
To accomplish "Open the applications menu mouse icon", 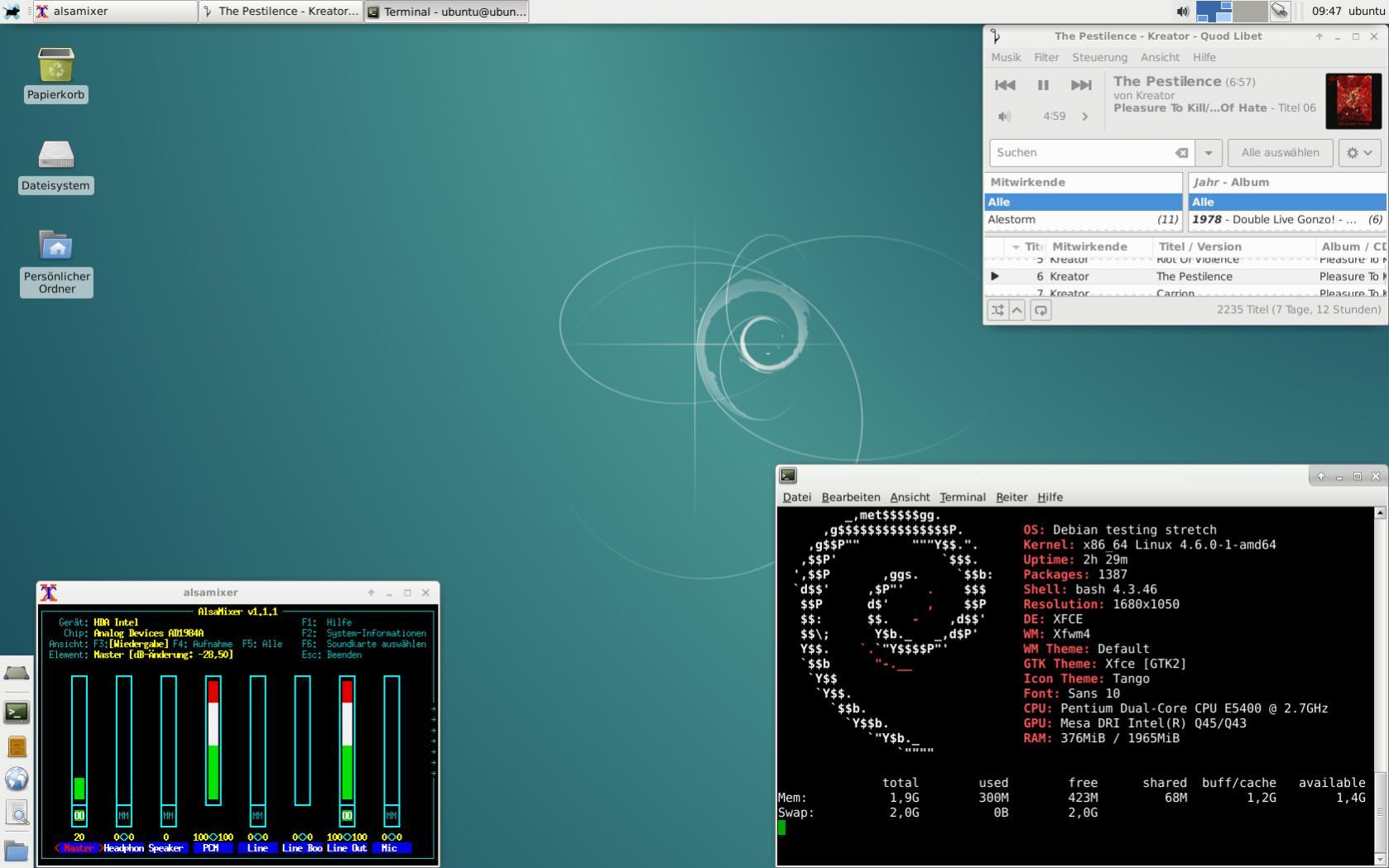I will [x=12, y=12].
